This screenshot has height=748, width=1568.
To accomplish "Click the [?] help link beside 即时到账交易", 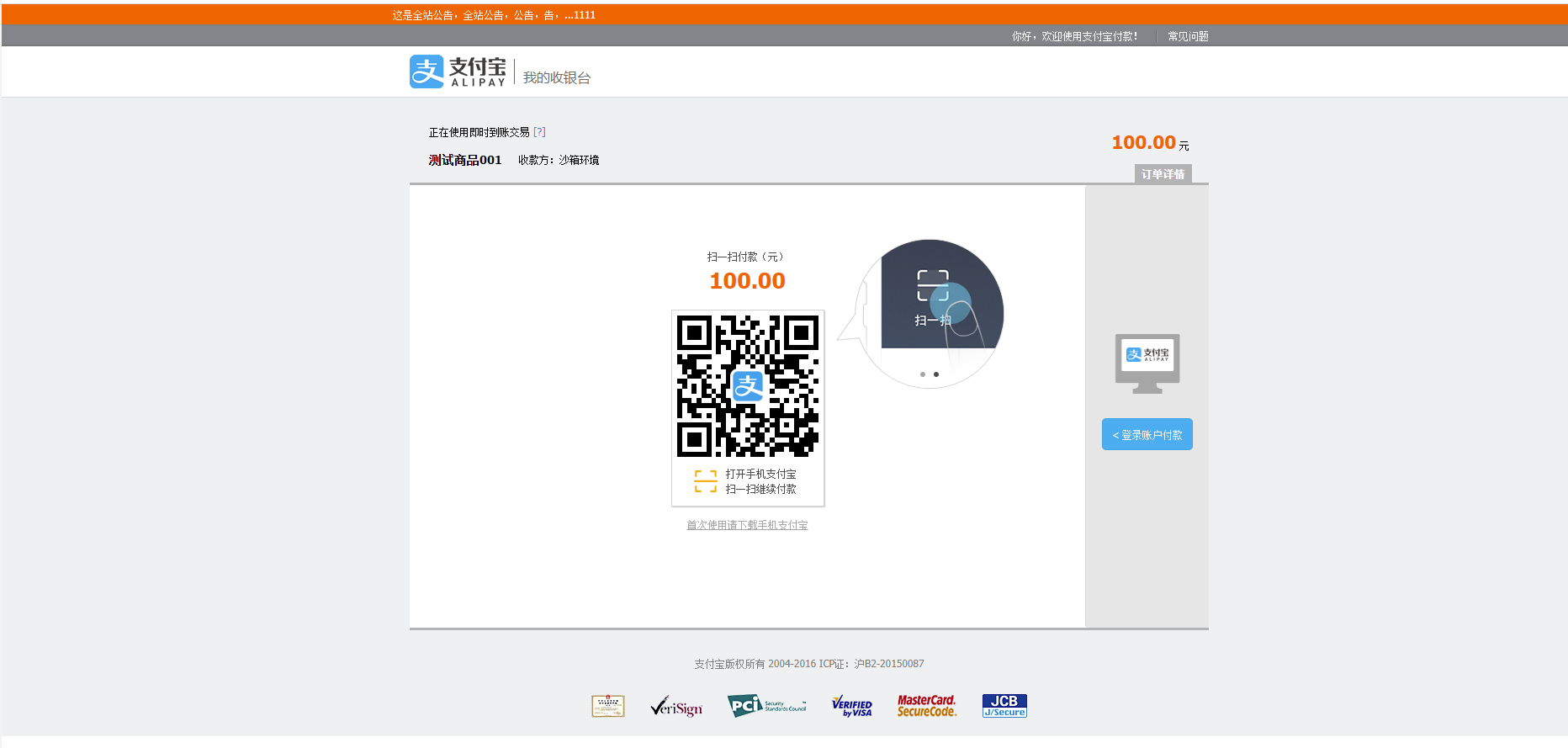I will 539,132.
